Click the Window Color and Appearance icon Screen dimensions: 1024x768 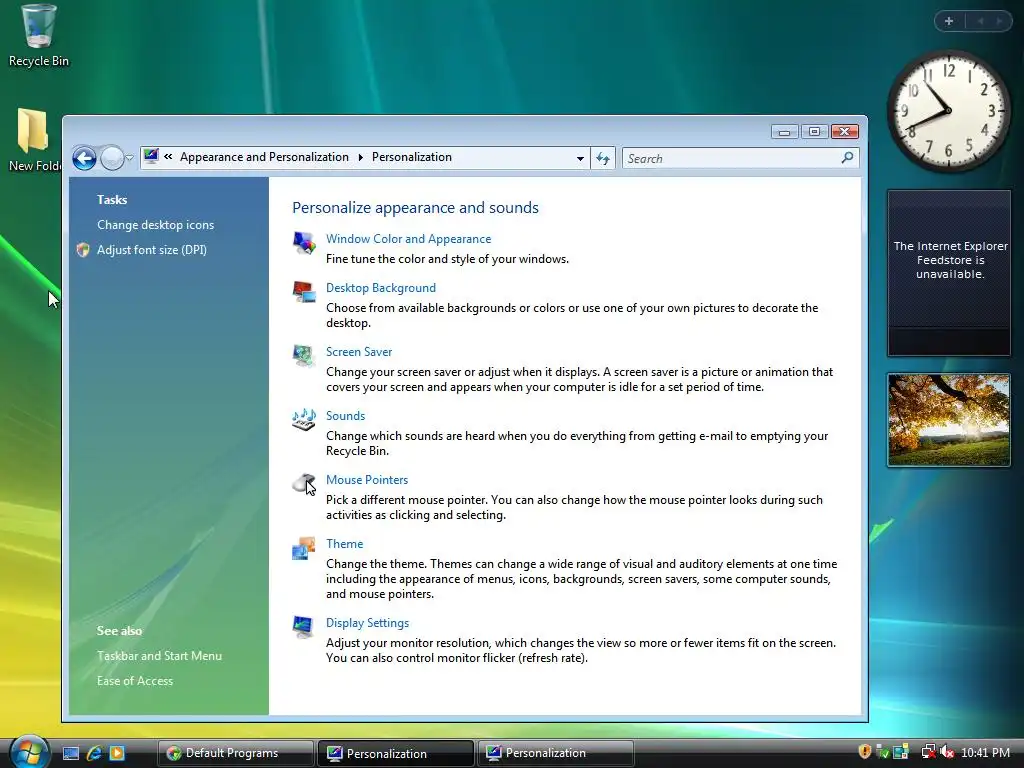coord(304,243)
